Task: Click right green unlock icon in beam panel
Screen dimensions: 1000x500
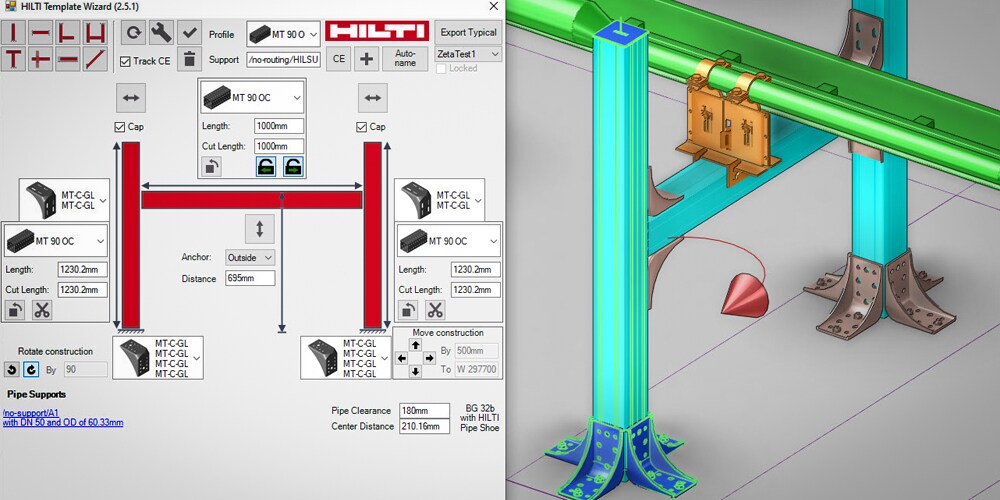Action: pos(293,167)
